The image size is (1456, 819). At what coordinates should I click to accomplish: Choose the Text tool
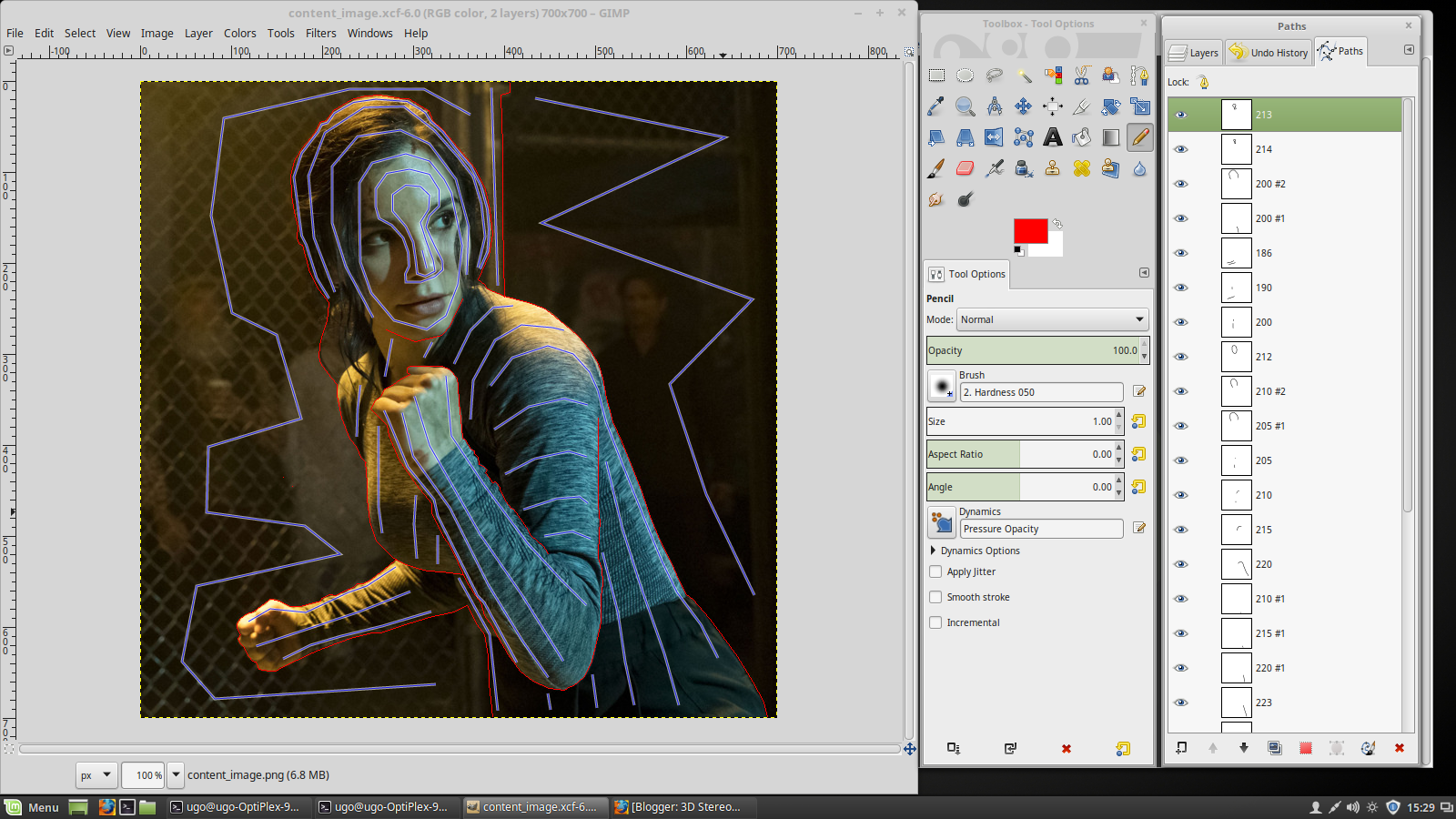(1053, 137)
